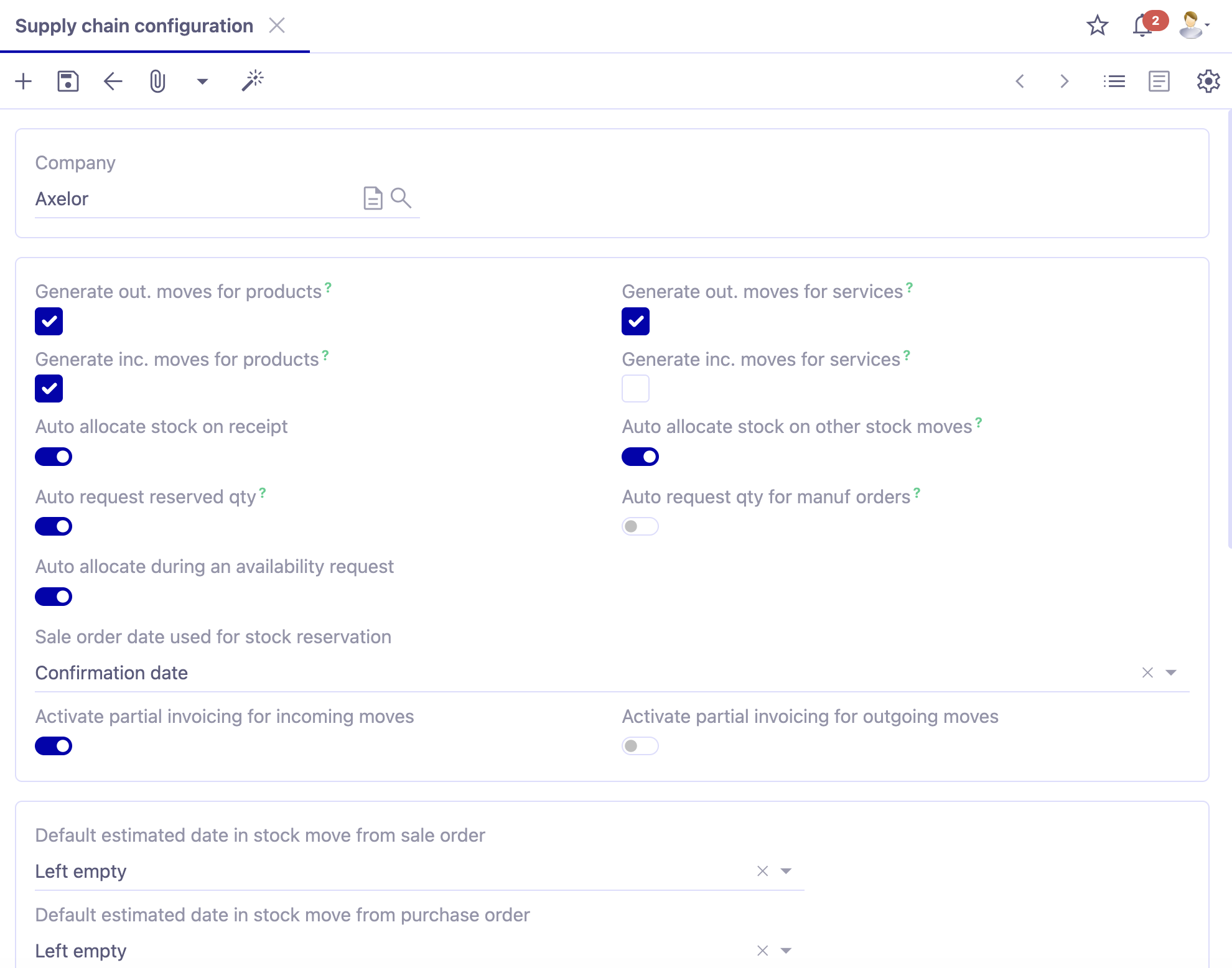Viewport: 1232px width, 968px height.
Task: Disable Auto allocate stock on receipt
Action: 54,457
